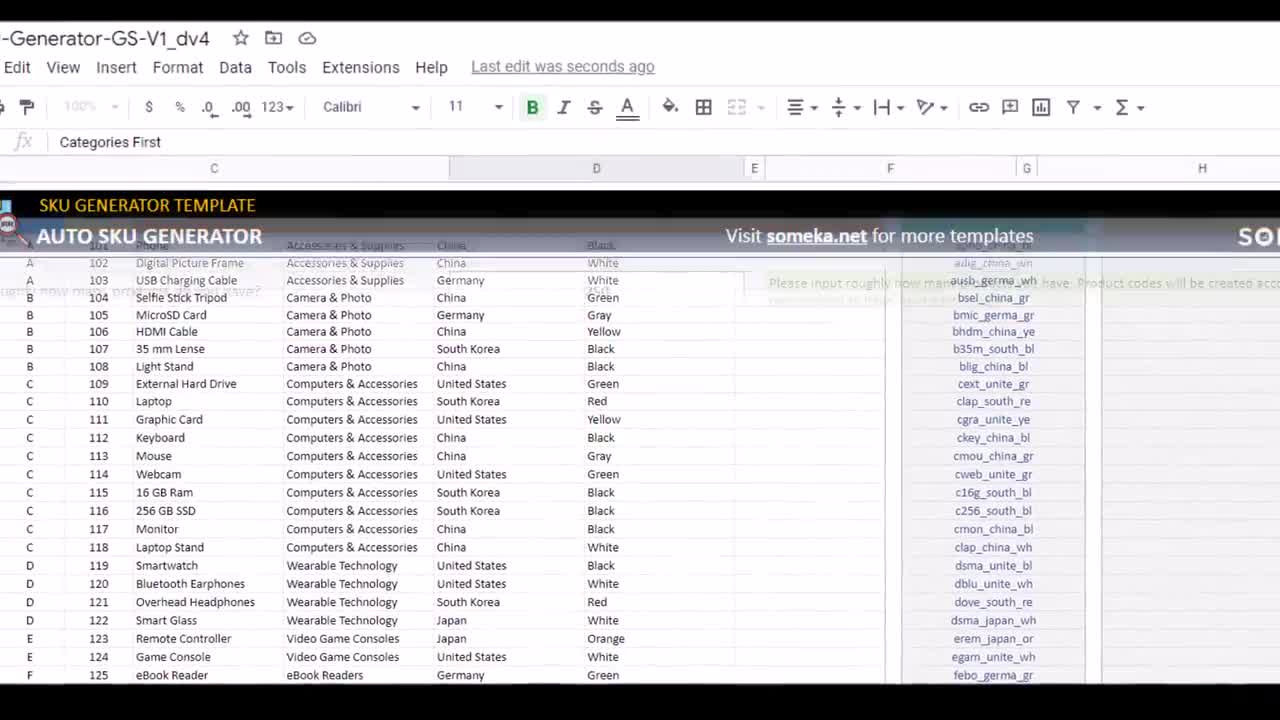The height and width of the screenshot is (720, 1280).
Task: Open the Data menu
Action: (x=235, y=67)
